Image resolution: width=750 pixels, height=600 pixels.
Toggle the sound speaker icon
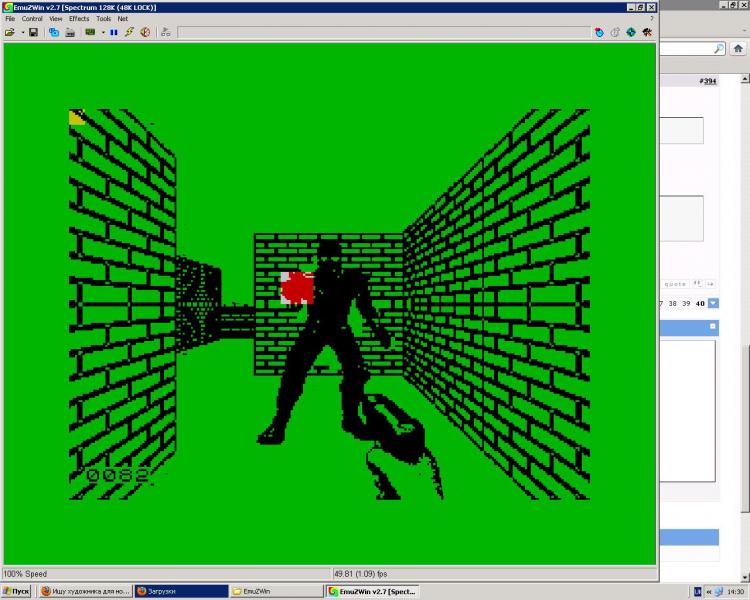pos(145,32)
